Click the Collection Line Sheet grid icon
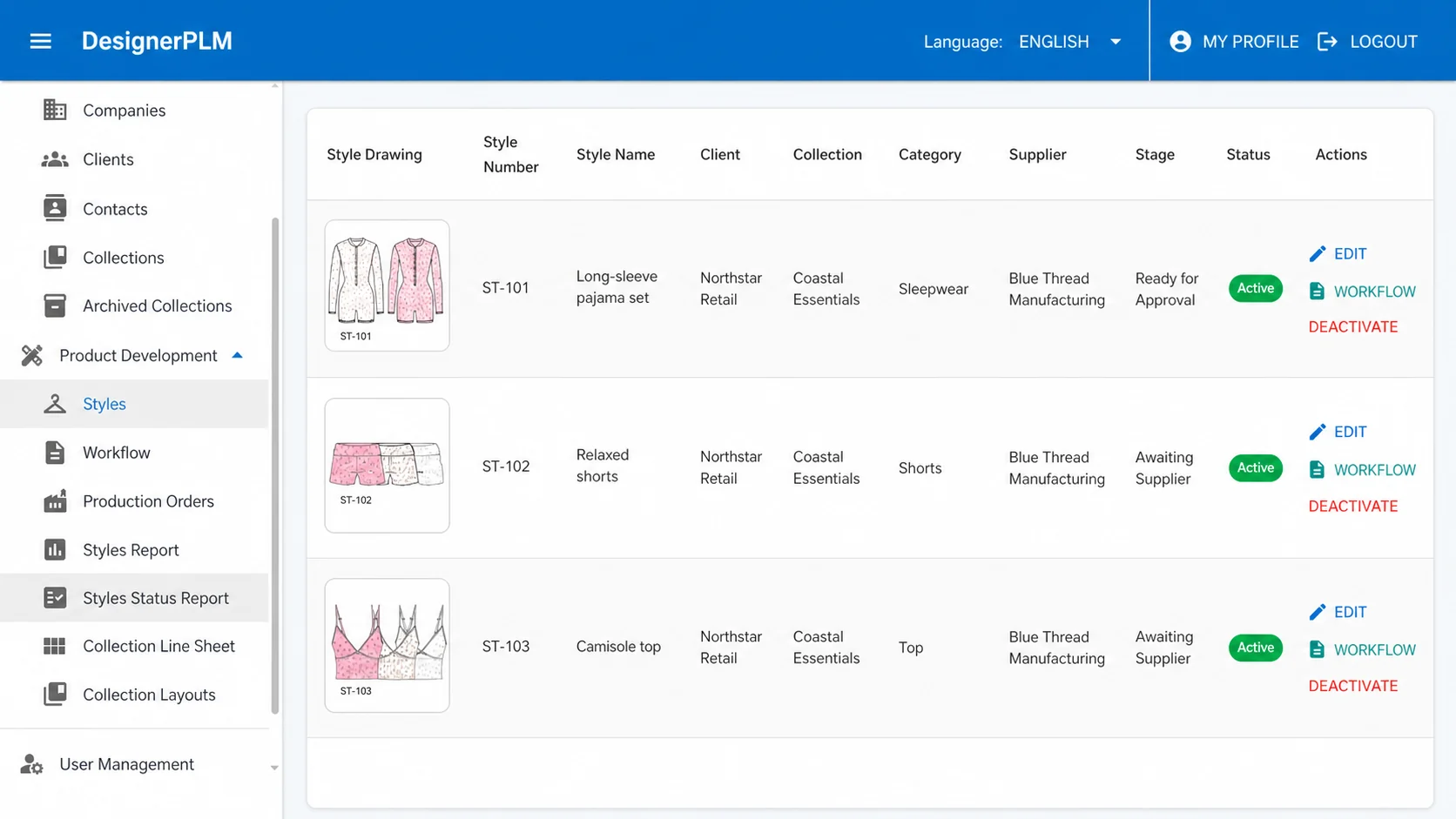Screen dimensions: 1456x819 tap(55, 646)
